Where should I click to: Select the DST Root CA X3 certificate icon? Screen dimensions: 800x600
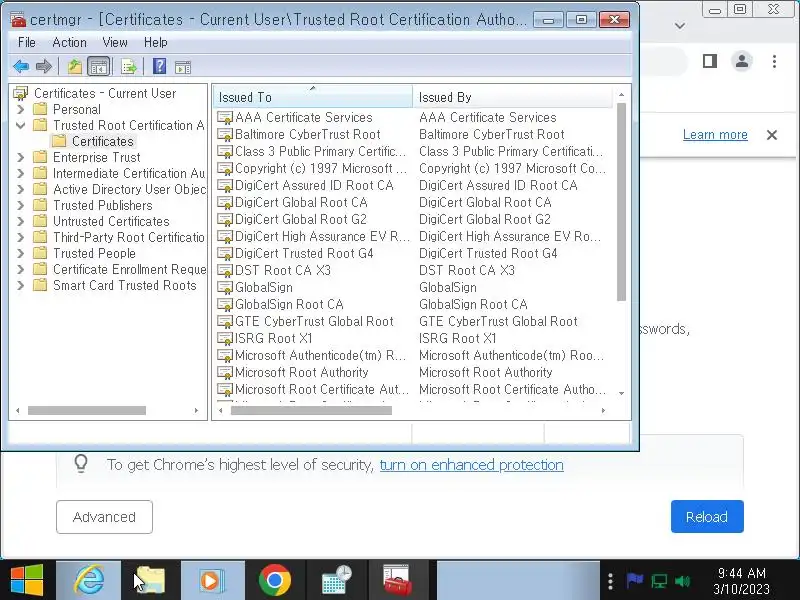(225, 270)
